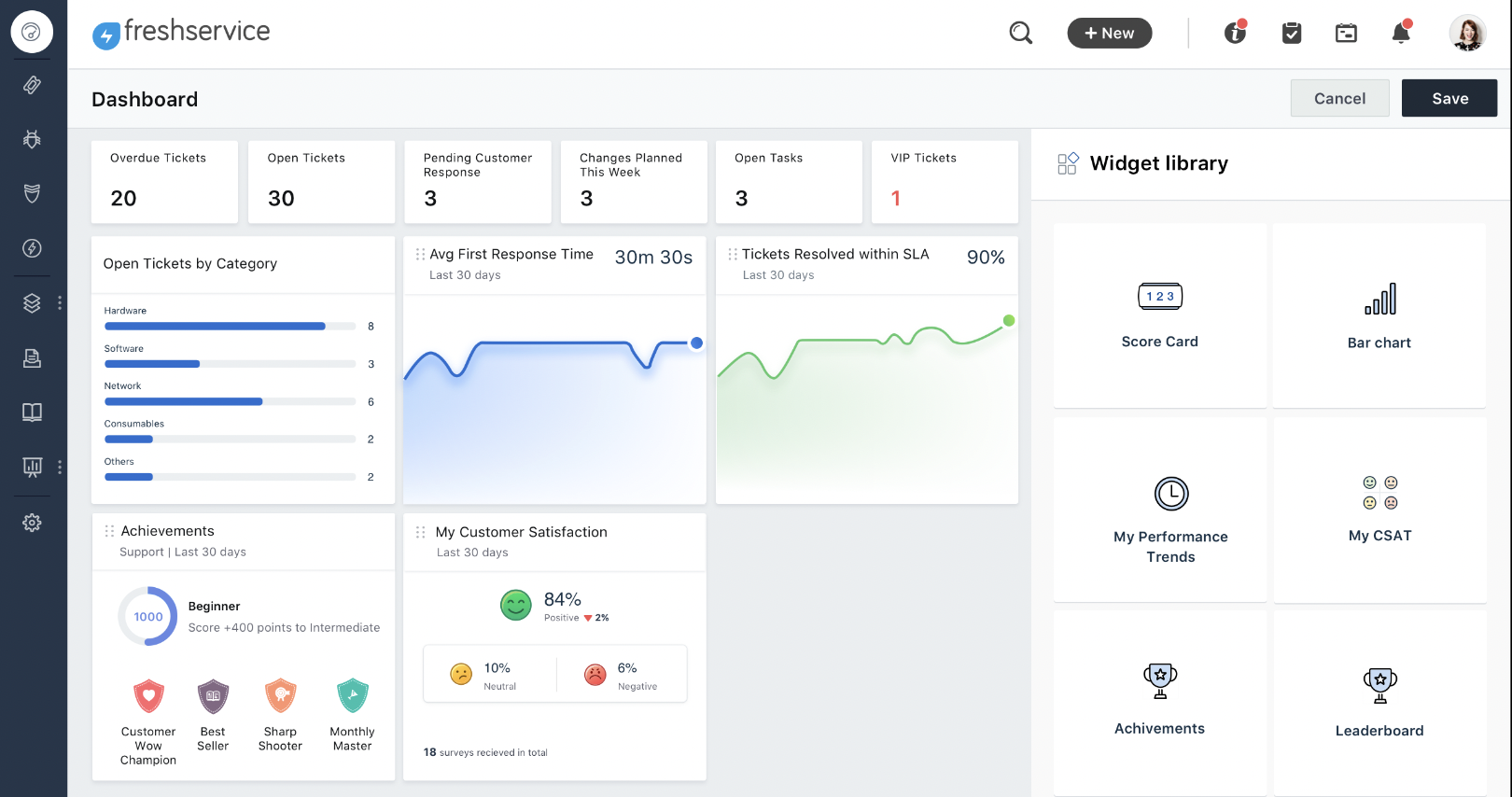Click the Best Seller badge
This screenshot has width=1512, height=797.
[x=213, y=696]
